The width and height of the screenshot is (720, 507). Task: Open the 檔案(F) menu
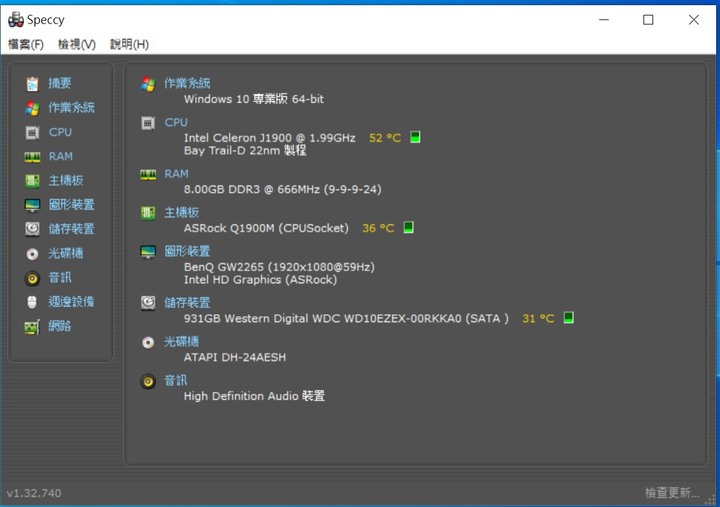[26, 45]
